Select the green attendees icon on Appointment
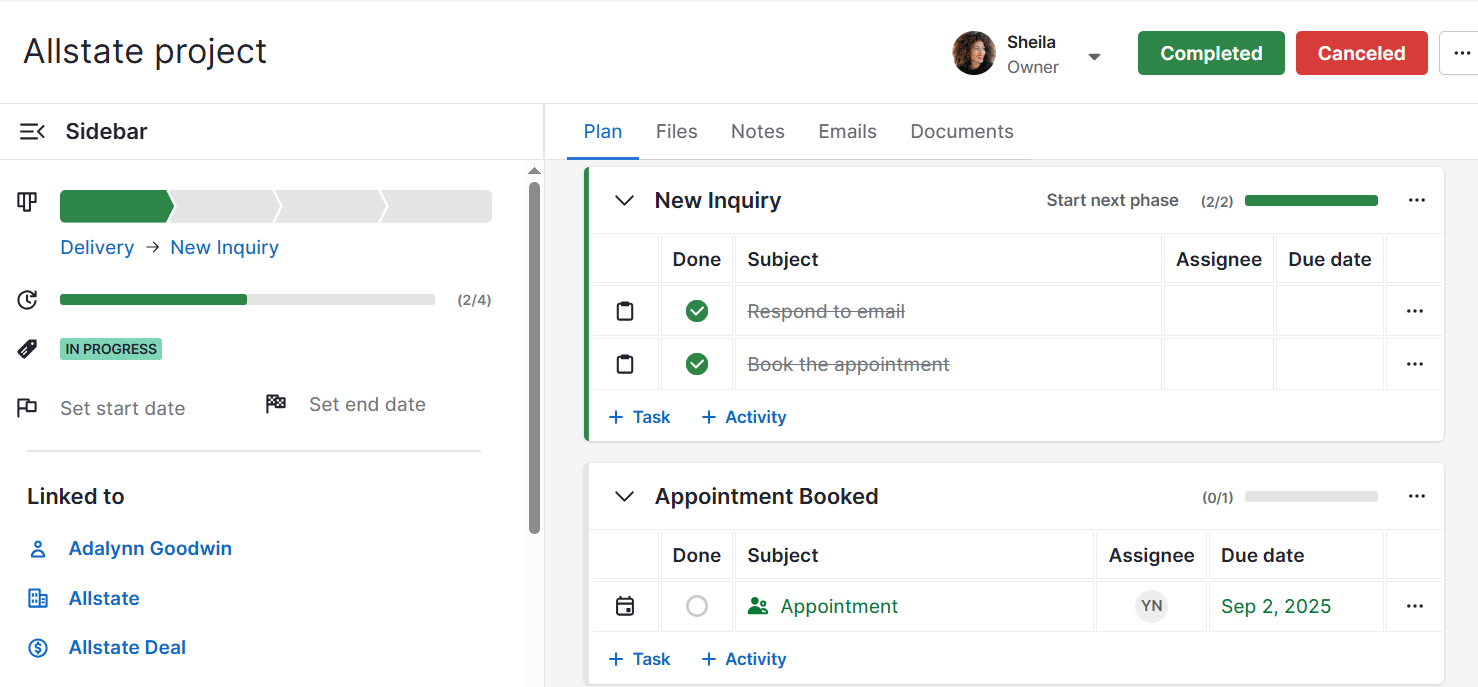Viewport: 1478px width, 687px height. 759,606
